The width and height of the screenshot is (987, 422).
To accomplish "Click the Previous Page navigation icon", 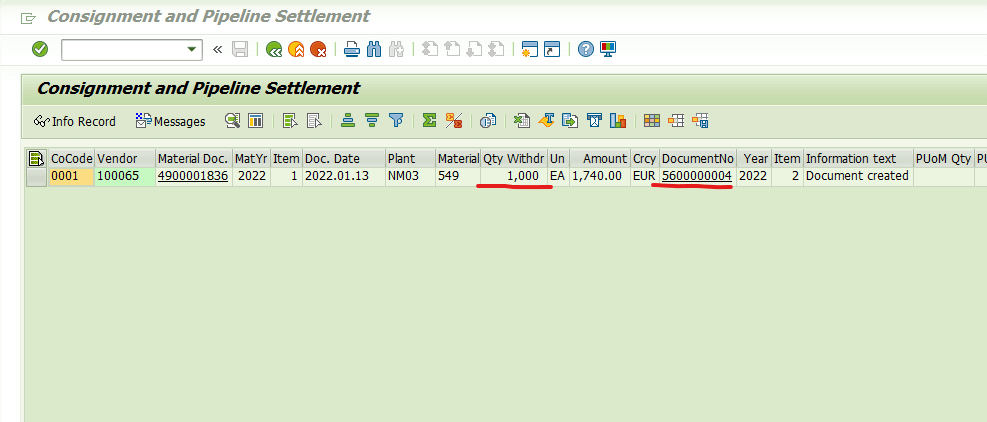I will (x=452, y=49).
